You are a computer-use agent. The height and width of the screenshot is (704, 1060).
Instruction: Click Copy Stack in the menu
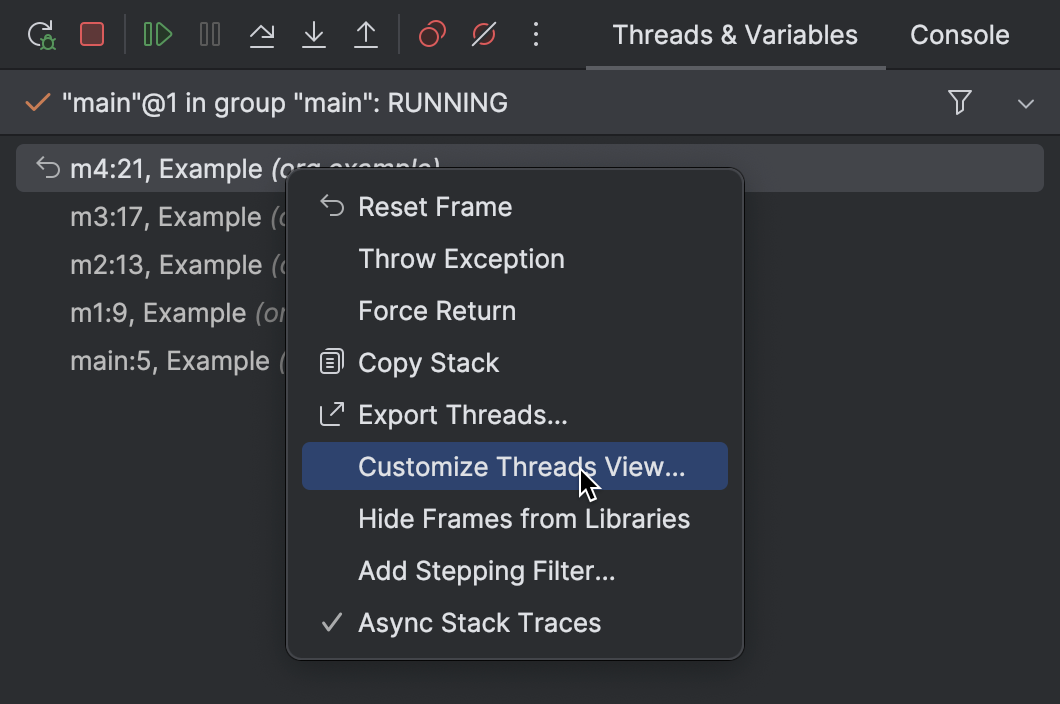[x=428, y=362]
